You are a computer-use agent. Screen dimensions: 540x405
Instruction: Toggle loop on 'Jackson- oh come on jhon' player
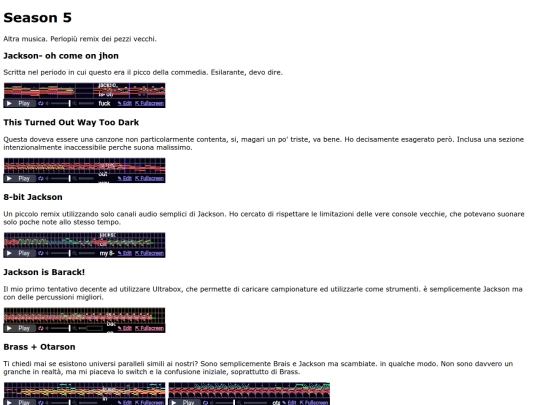[41, 103]
